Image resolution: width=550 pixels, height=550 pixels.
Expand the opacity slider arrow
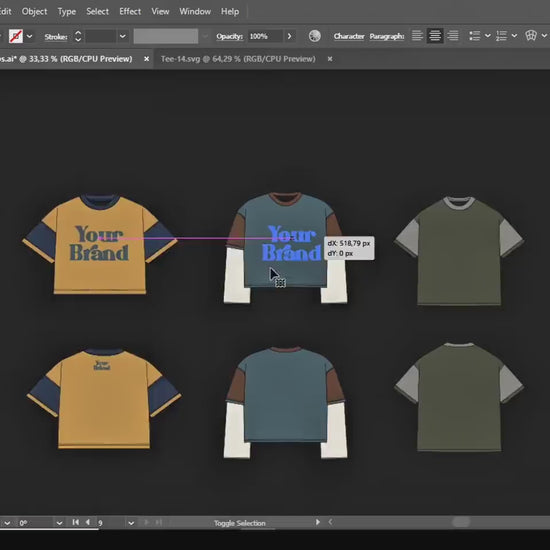(289, 36)
